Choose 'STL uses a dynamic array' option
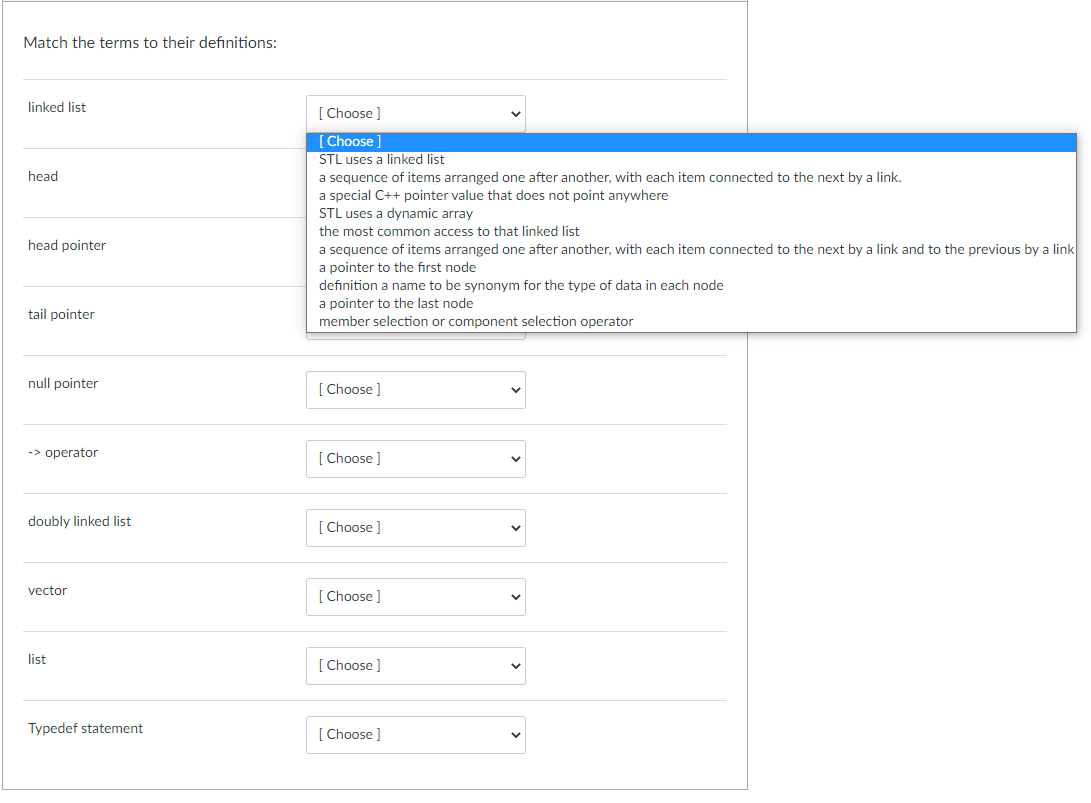 (x=691, y=214)
